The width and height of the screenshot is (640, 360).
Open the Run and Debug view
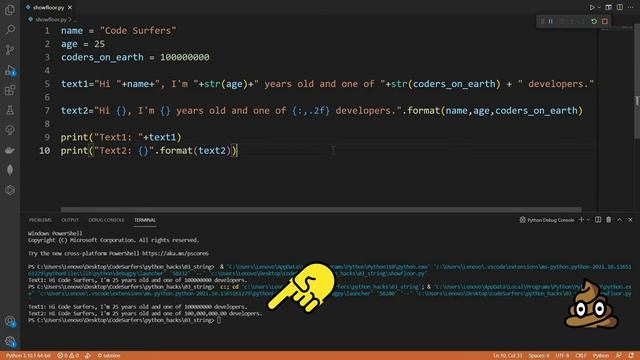click(10, 70)
